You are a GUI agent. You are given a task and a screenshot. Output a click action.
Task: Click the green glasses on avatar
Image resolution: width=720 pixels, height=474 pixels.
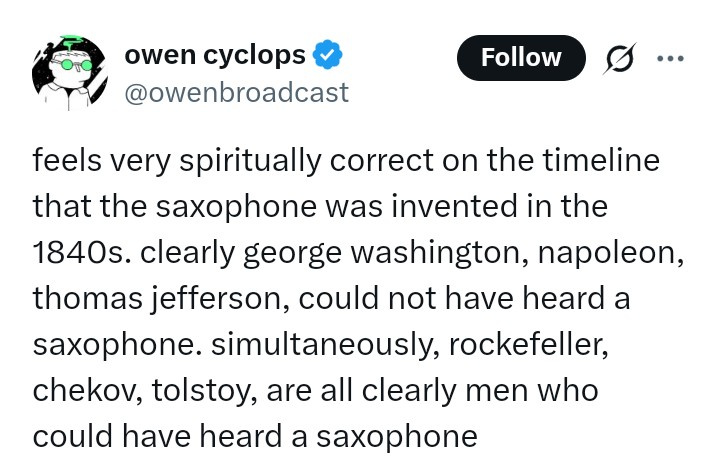click(x=77, y=64)
